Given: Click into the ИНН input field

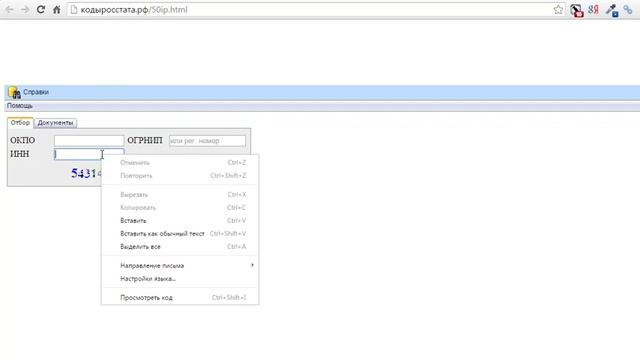Looking at the screenshot, I should click(x=89, y=154).
